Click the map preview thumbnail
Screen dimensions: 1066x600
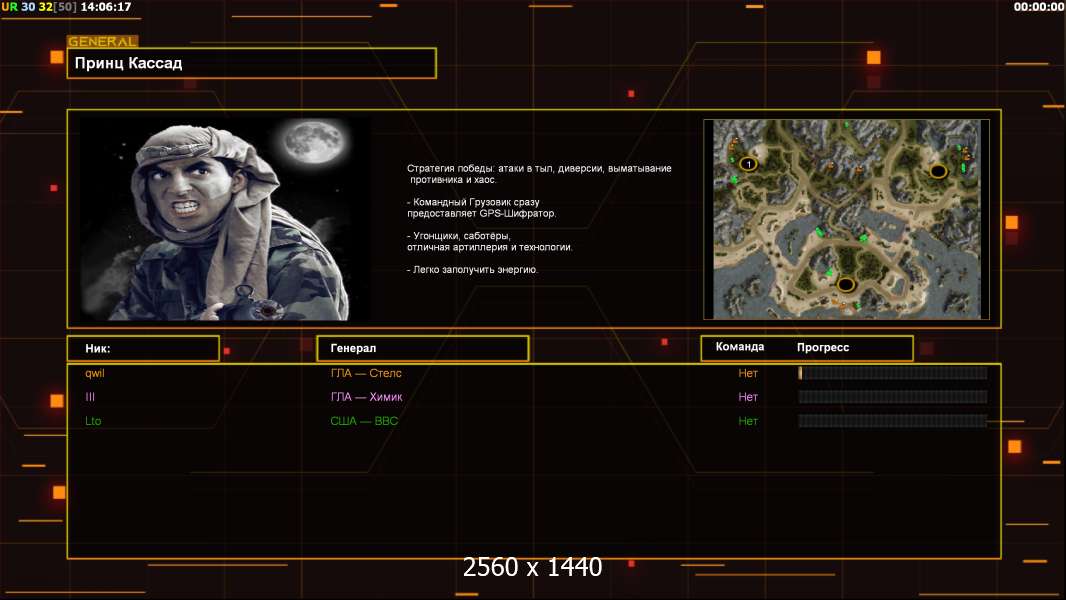pyautogui.click(x=846, y=219)
